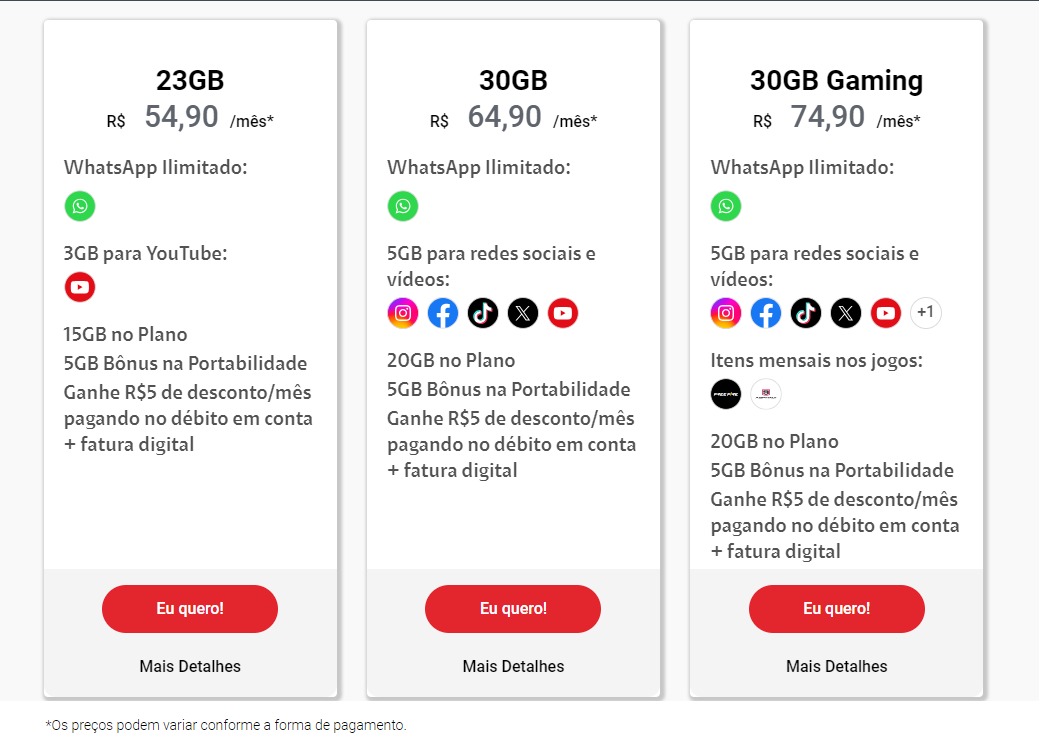This screenshot has width=1039, height=742.
Task: Click Free Fire icon under Itens mensais
Action: [726, 394]
